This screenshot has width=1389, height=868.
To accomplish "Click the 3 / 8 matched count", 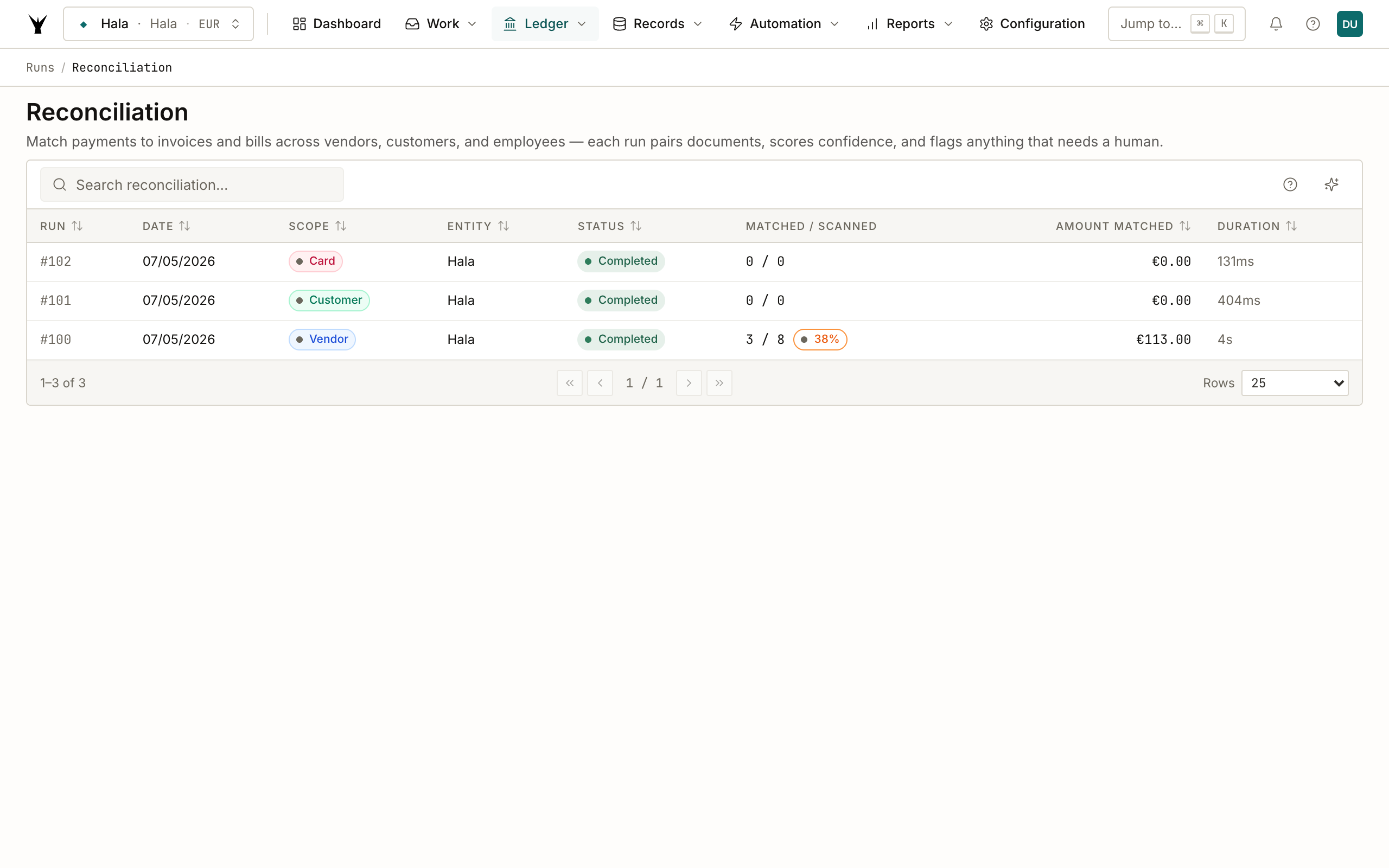I will 764,339.
